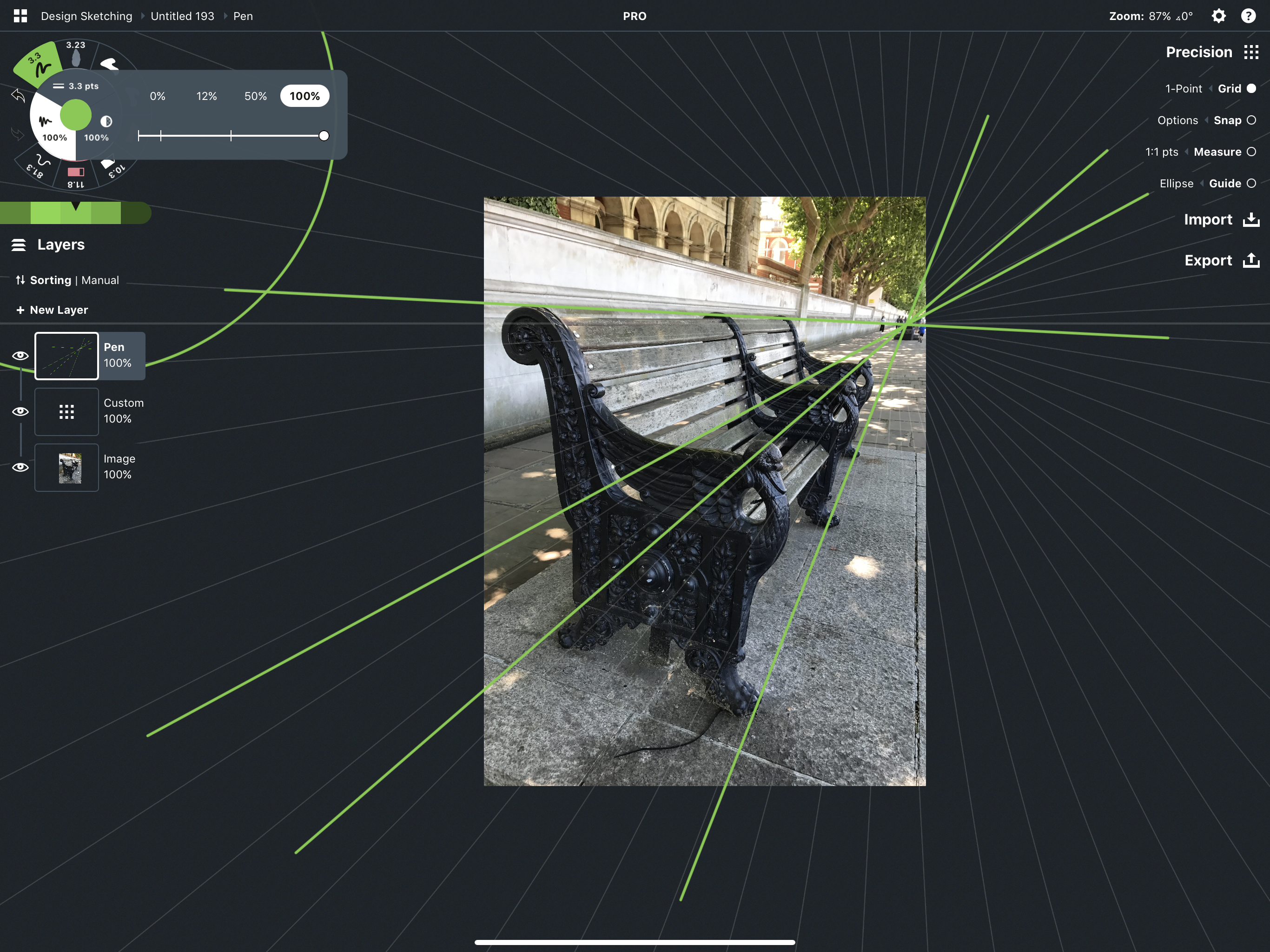
Task: Hide the Image layer
Action: [x=20, y=467]
